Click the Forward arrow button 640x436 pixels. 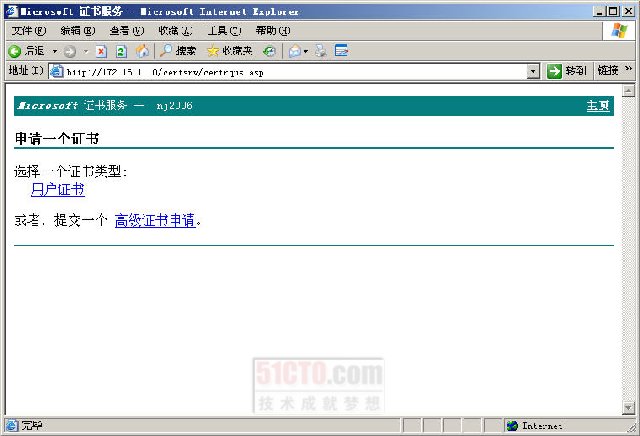pos(69,51)
